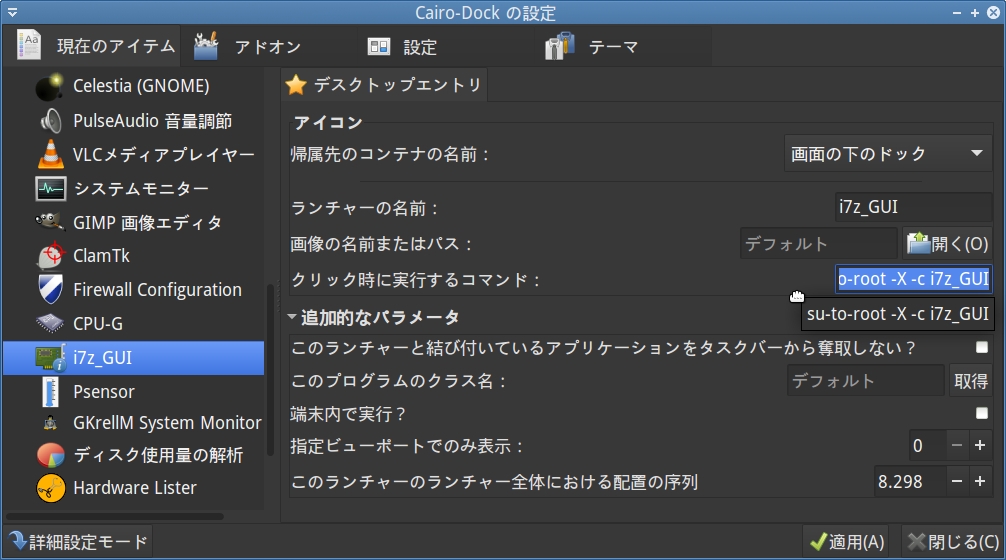
Task: Click the GIMP mascot icon
Action: point(50,222)
